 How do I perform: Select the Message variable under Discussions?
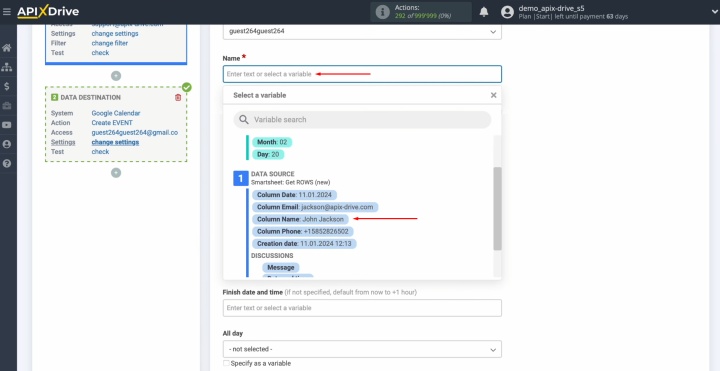[x=281, y=267]
